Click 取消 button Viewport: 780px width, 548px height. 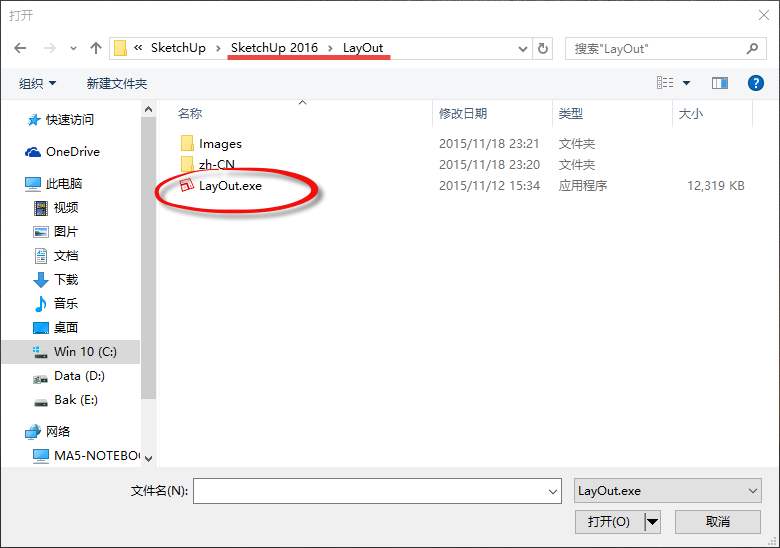[x=718, y=522]
